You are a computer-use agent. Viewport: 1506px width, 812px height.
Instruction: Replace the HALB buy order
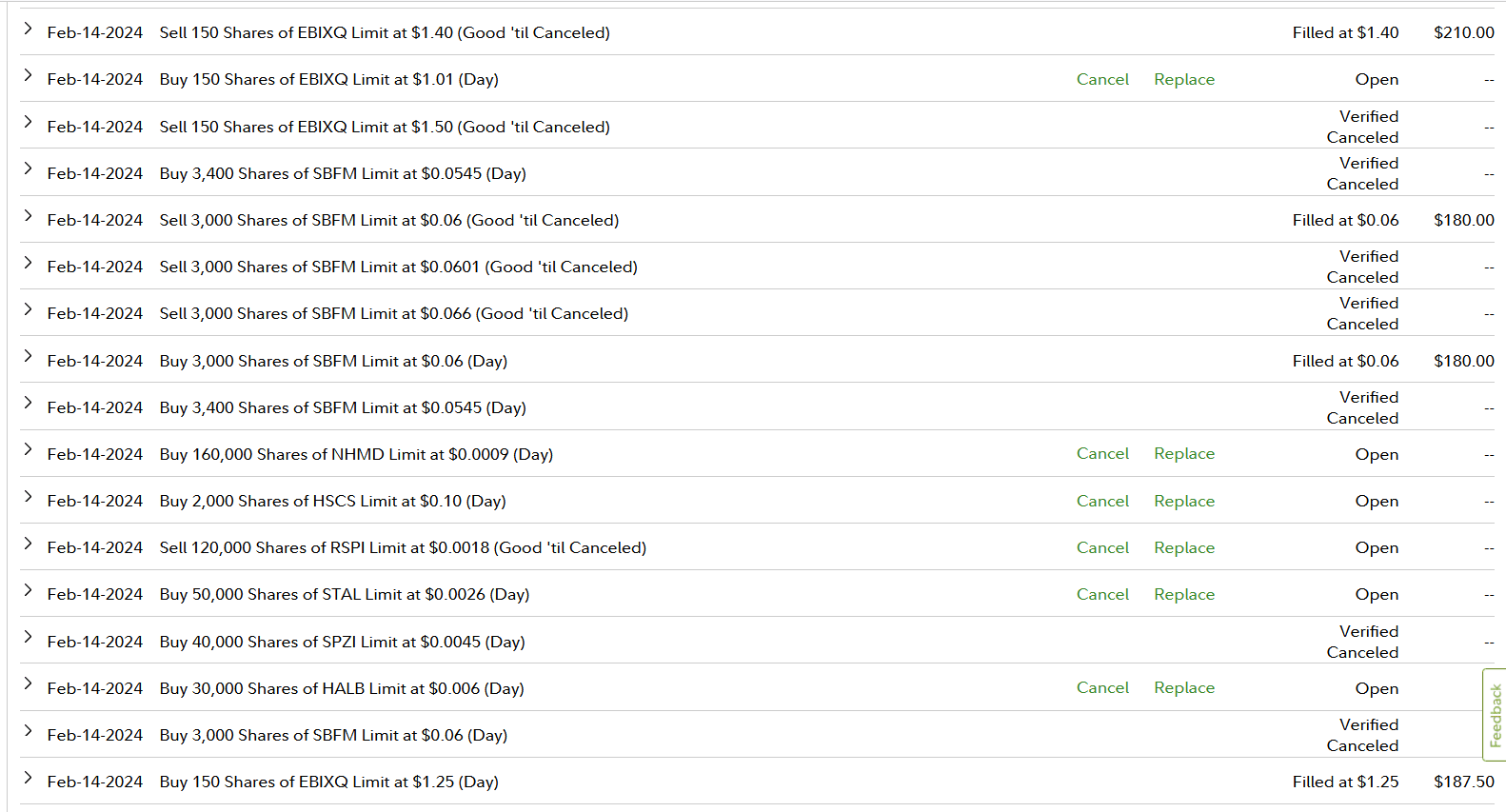click(x=1184, y=688)
